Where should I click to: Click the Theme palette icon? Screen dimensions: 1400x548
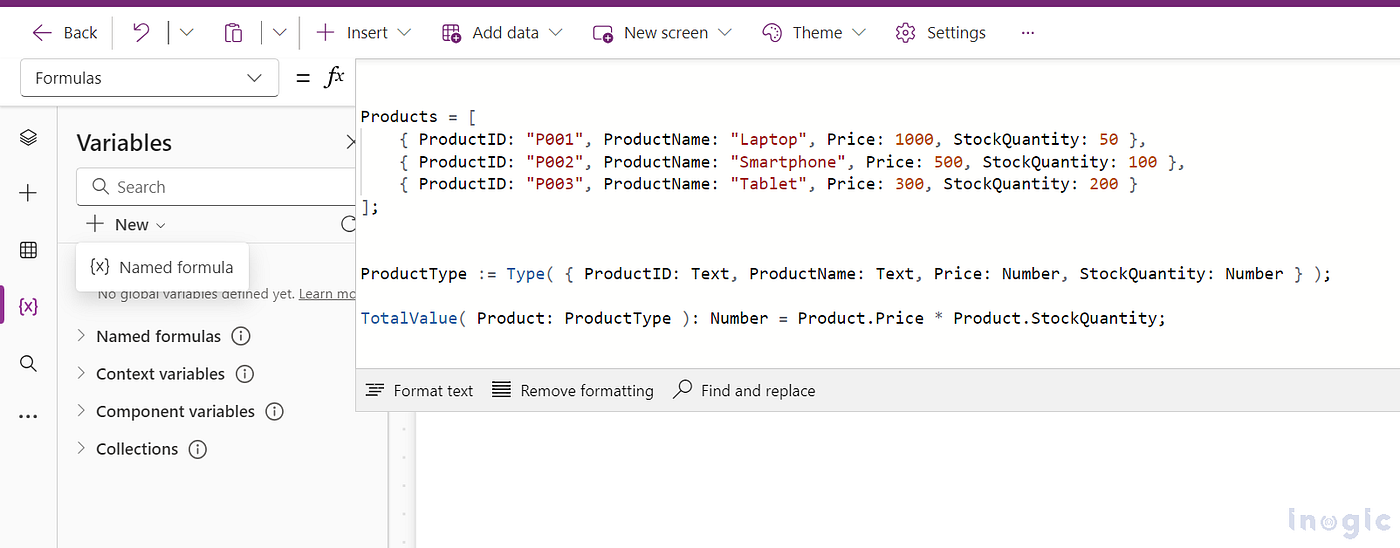772,33
